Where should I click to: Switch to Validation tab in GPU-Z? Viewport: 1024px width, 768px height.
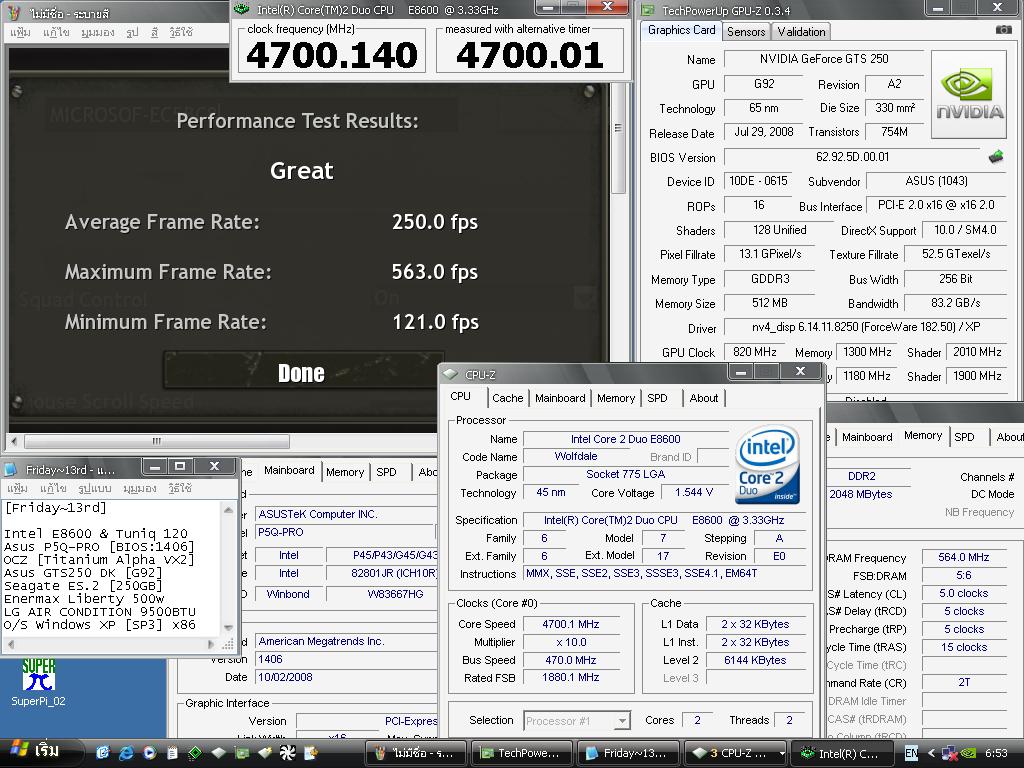click(x=801, y=31)
